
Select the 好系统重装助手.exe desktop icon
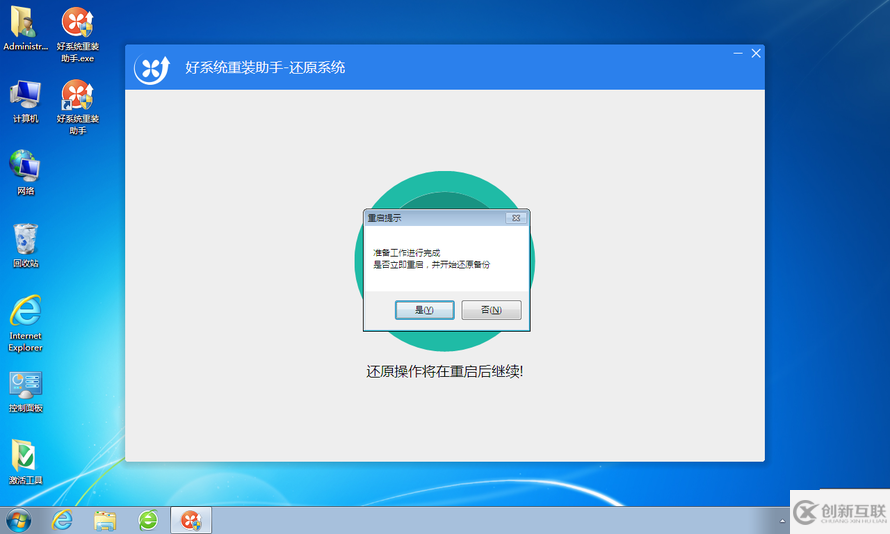click(78, 35)
